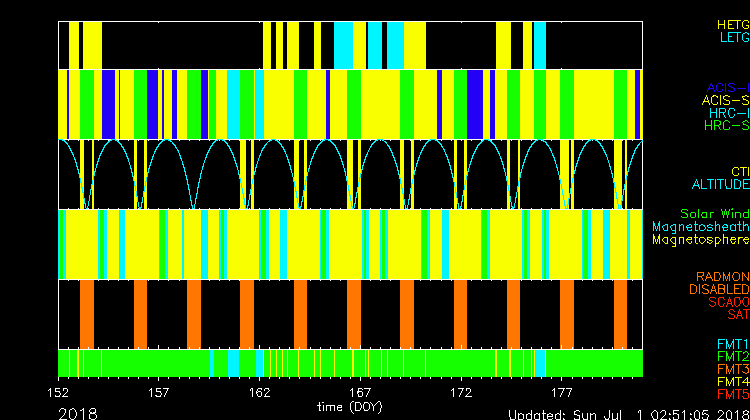
Task: Select the LETG legend label
Action: click(x=733, y=37)
